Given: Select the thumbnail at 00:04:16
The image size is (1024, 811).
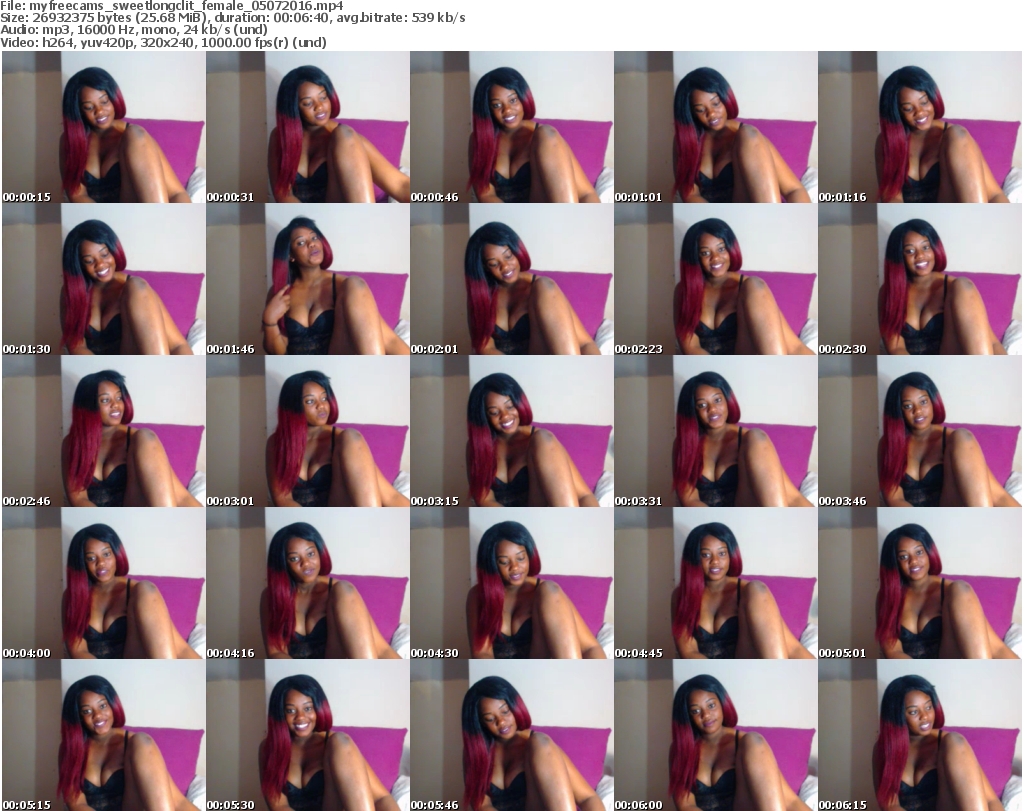Looking at the screenshot, I should pyautogui.click(x=308, y=584).
